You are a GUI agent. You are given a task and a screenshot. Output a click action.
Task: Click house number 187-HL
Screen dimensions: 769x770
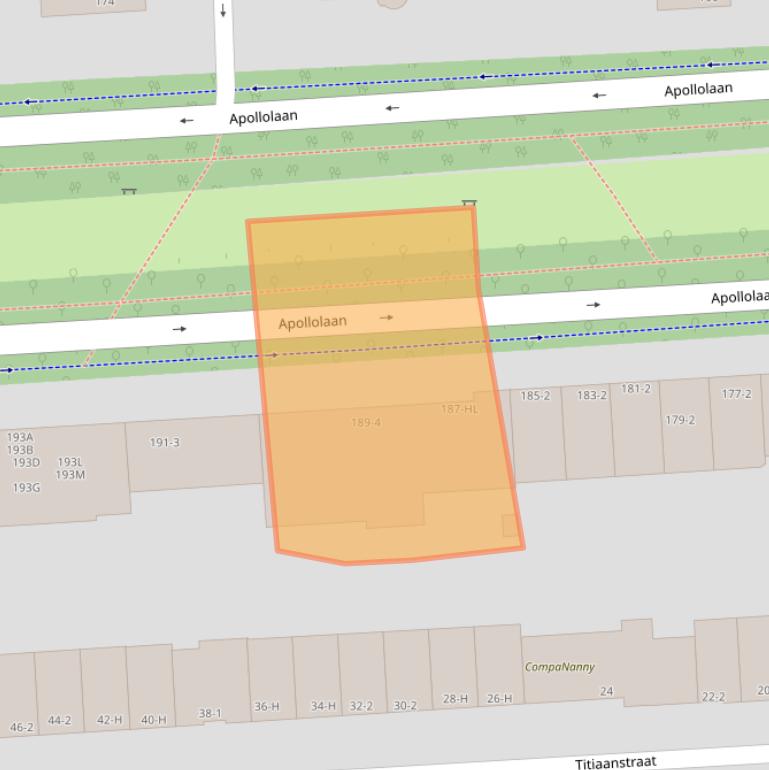459,409
